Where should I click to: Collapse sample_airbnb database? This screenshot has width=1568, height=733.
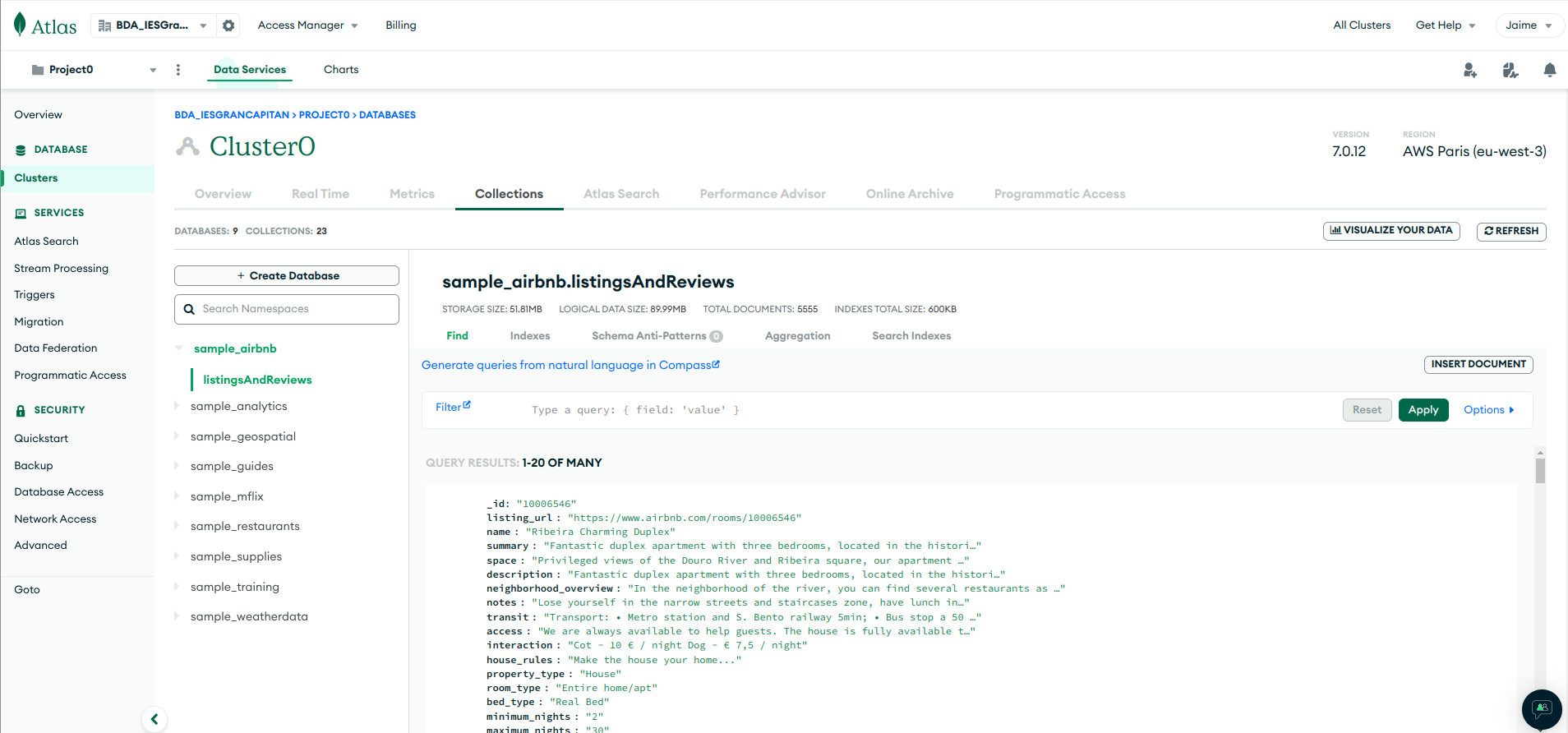tap(178, 348)
